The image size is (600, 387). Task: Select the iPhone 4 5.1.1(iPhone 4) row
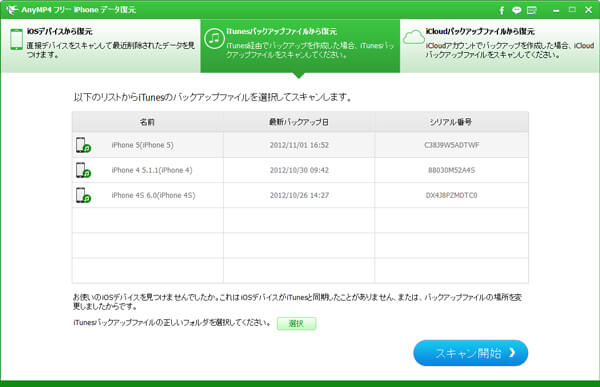tap(300, 170)
